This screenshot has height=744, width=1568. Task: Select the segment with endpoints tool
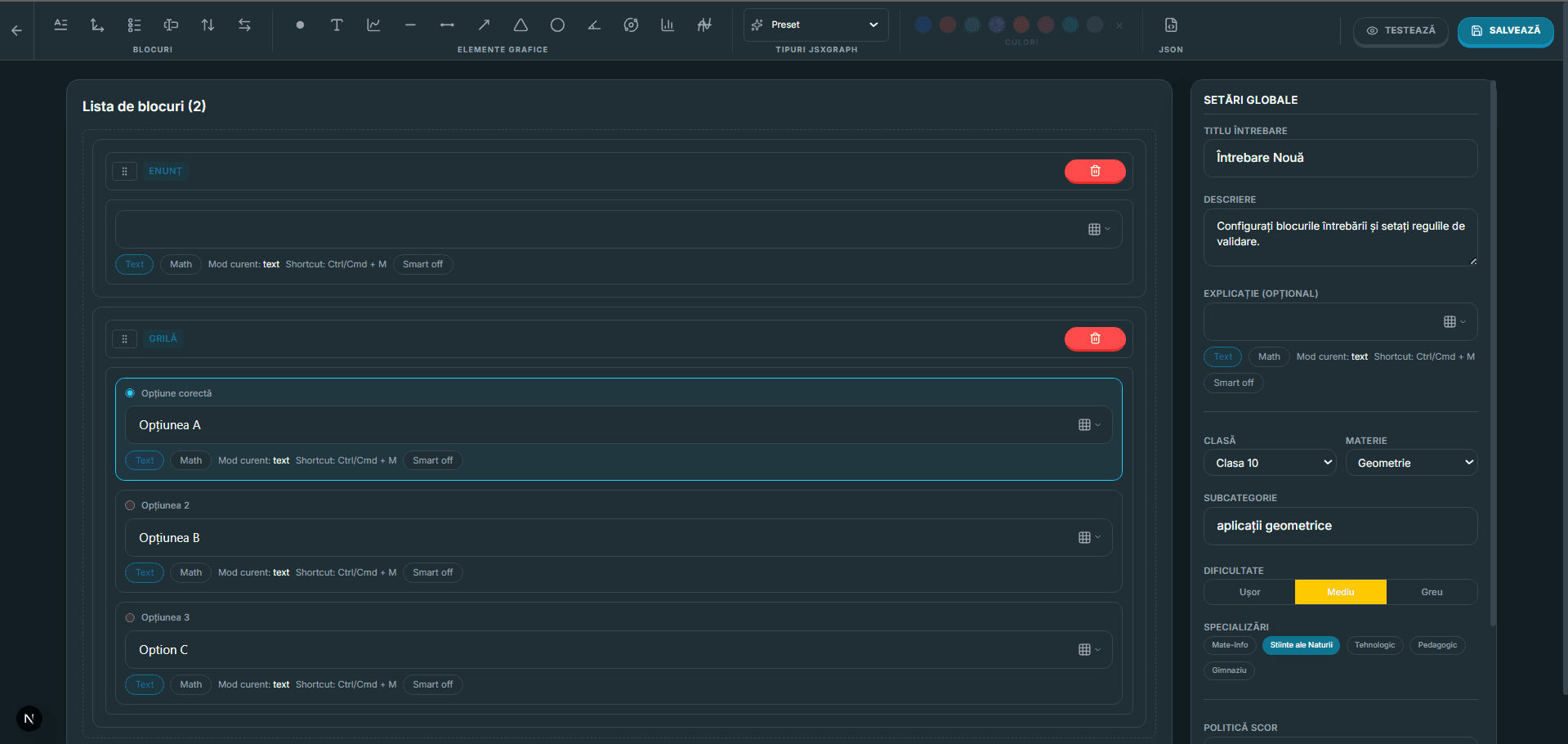tap(447, 25)
